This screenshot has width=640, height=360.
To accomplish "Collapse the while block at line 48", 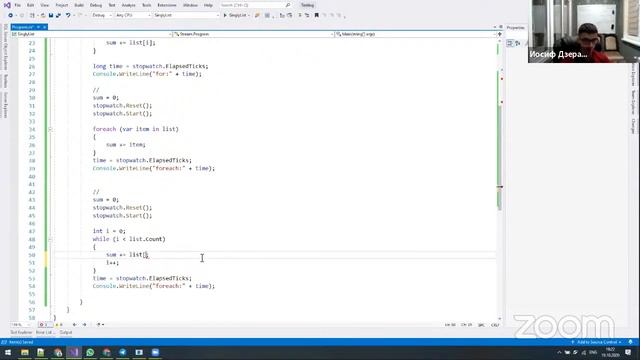I will [50, 239].
